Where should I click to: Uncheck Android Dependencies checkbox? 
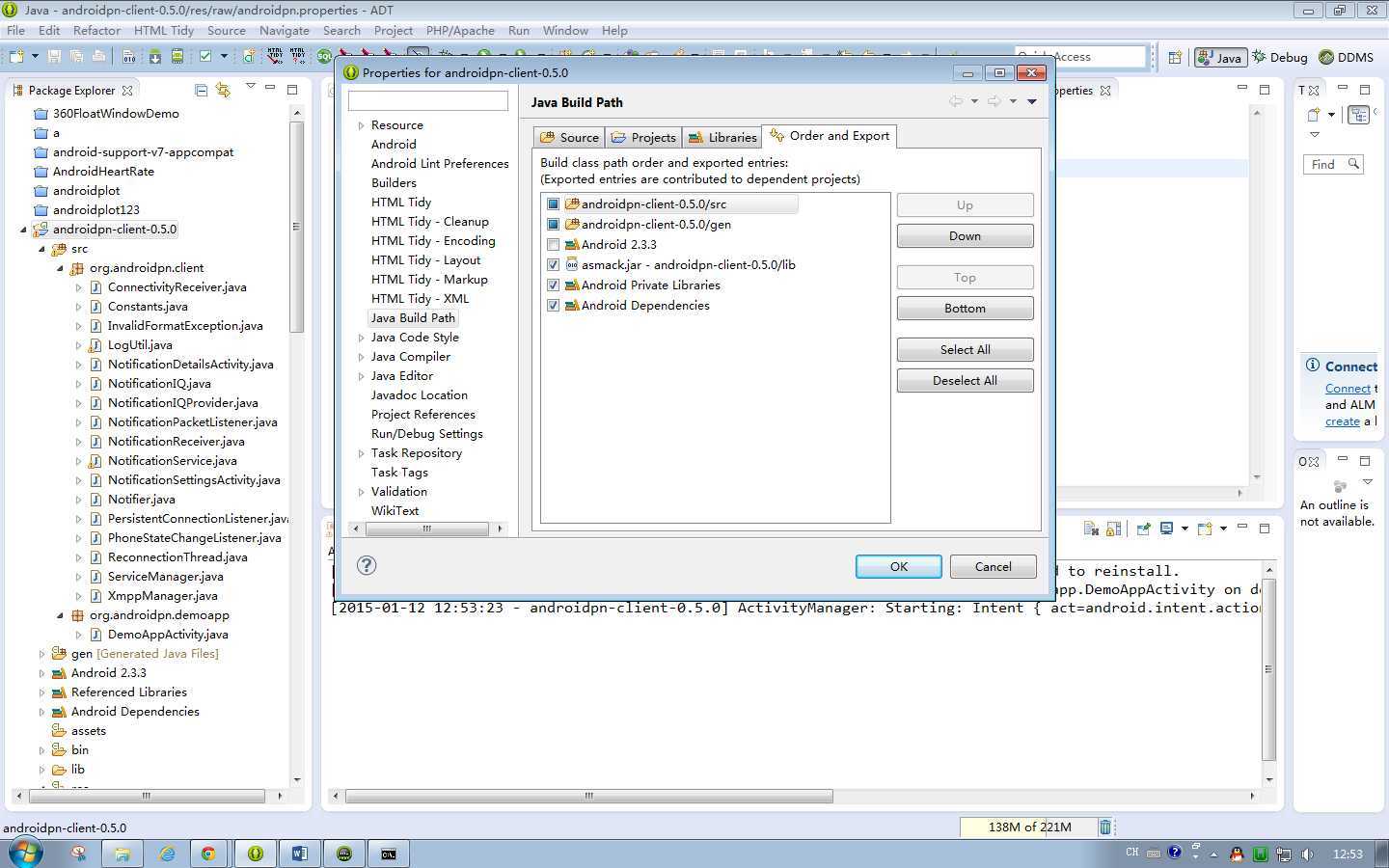[x=554, y=306]
